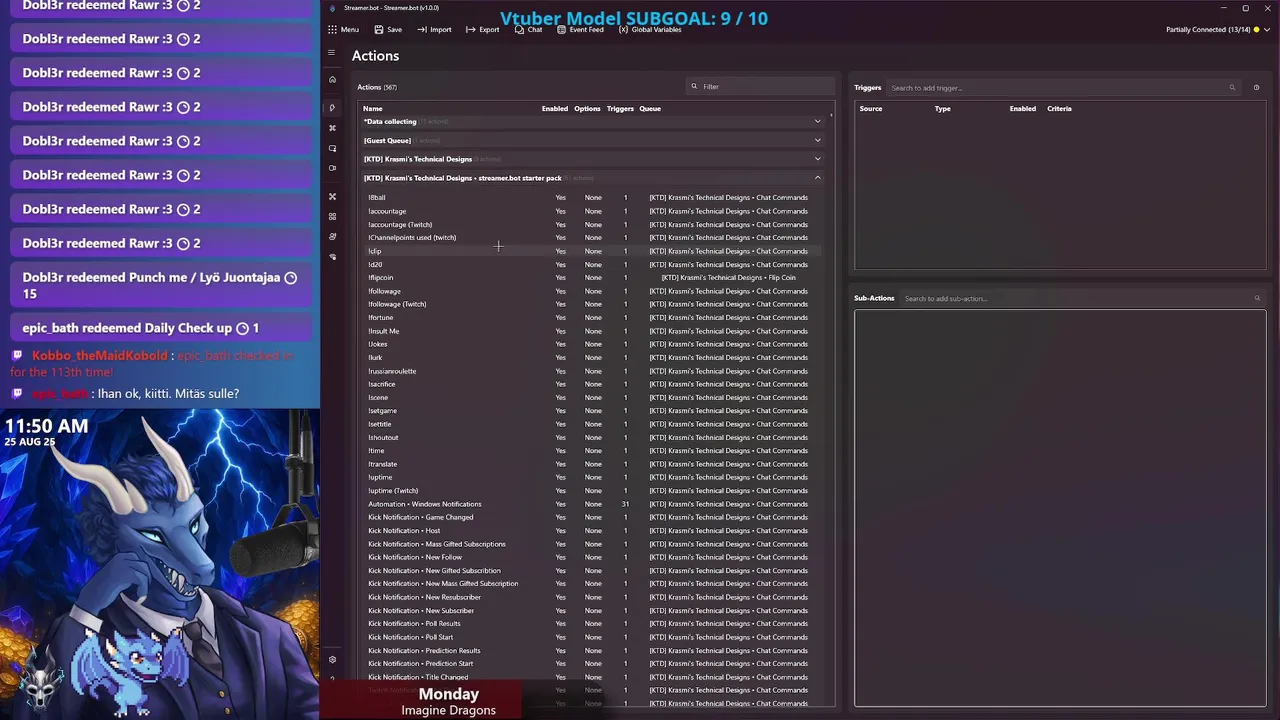Click Save in the toolbar
The height and width of the screenshot is (720, 1280).
388,30
